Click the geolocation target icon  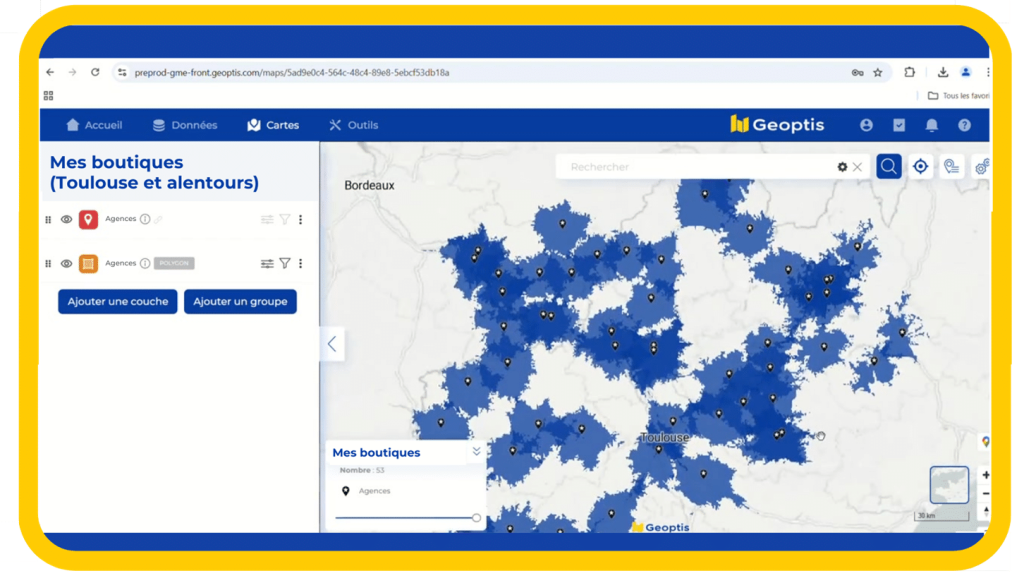coord(920,167)
